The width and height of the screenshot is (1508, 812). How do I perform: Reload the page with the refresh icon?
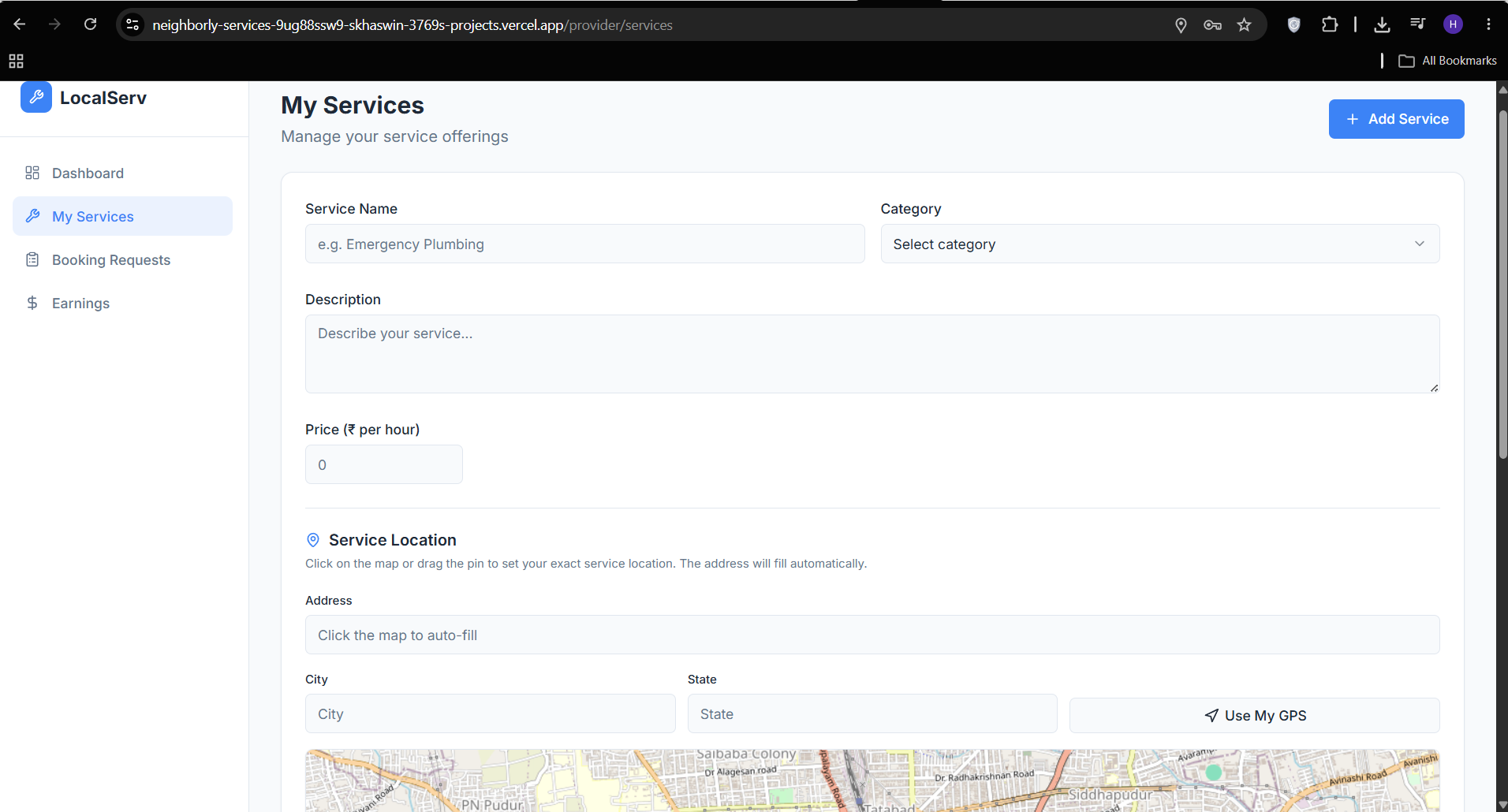click(91, 24)
